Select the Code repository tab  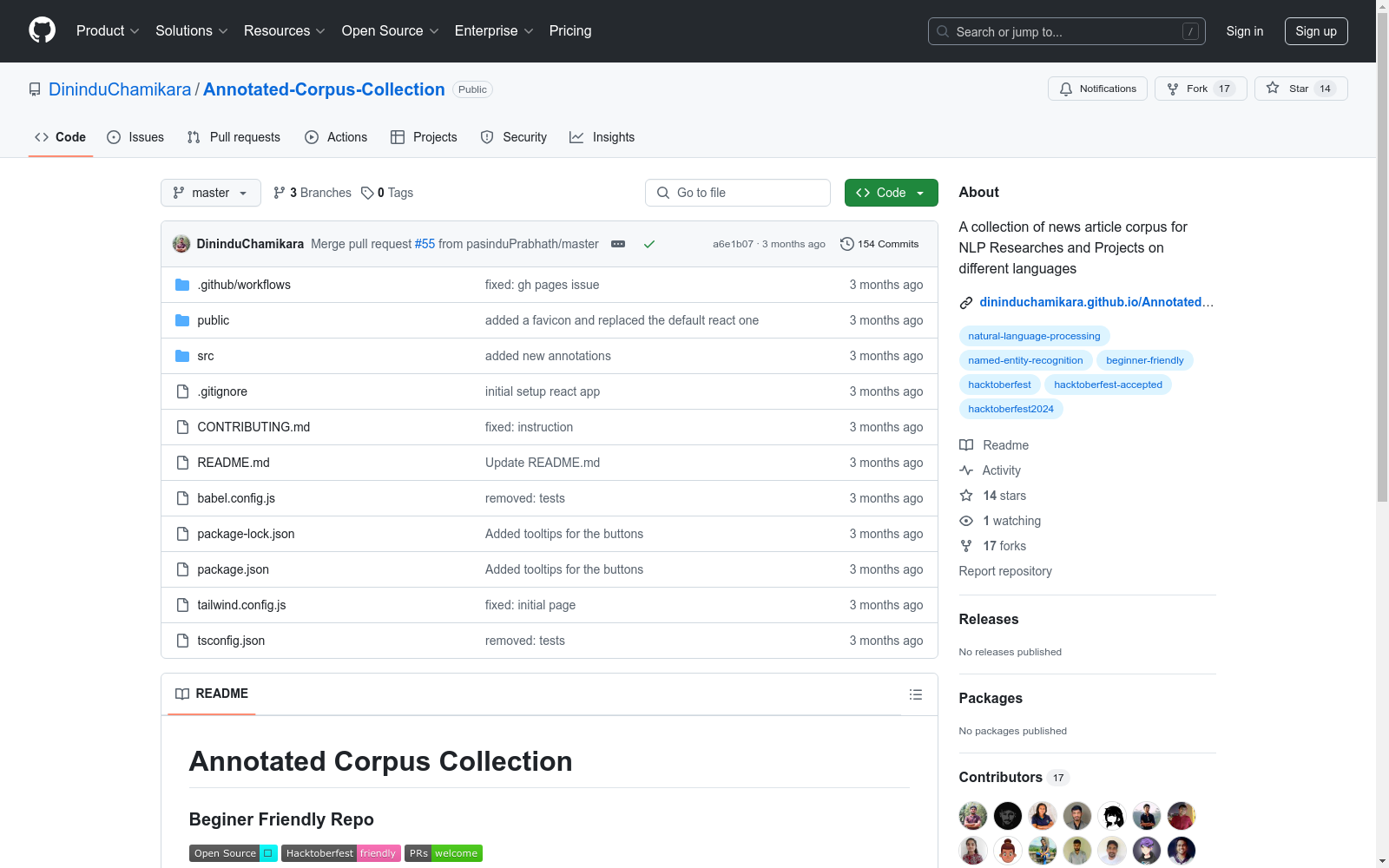click(x=61, y=137)
